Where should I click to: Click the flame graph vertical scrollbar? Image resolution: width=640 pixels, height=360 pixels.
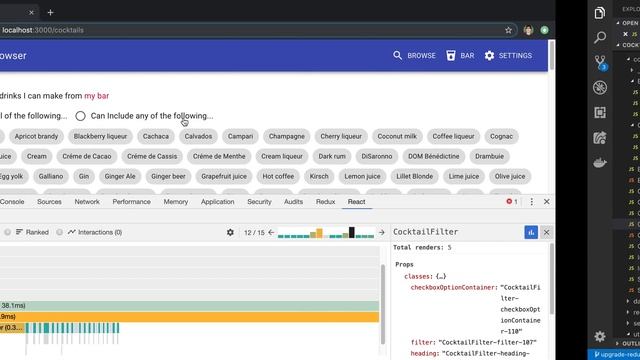tap(383, 304)
